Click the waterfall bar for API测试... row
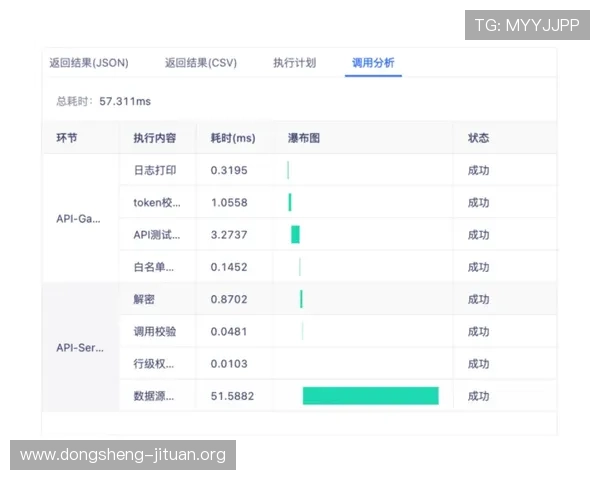 point(295,235)
